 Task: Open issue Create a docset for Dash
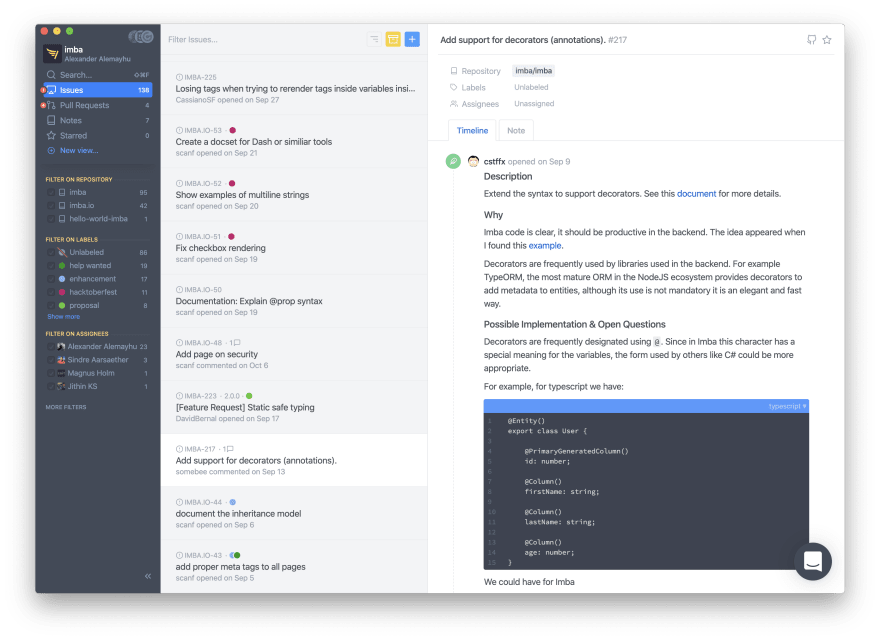point(294,141)
